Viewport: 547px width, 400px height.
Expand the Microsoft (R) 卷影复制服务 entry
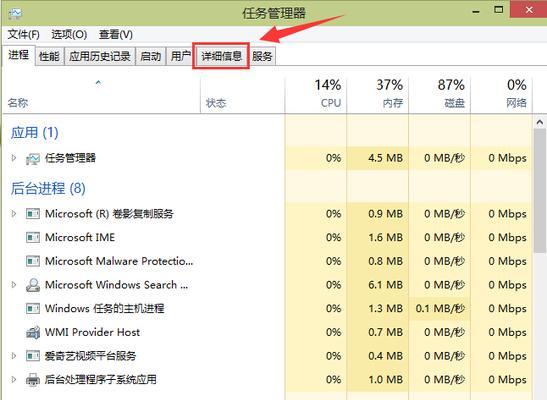point(14,213)
